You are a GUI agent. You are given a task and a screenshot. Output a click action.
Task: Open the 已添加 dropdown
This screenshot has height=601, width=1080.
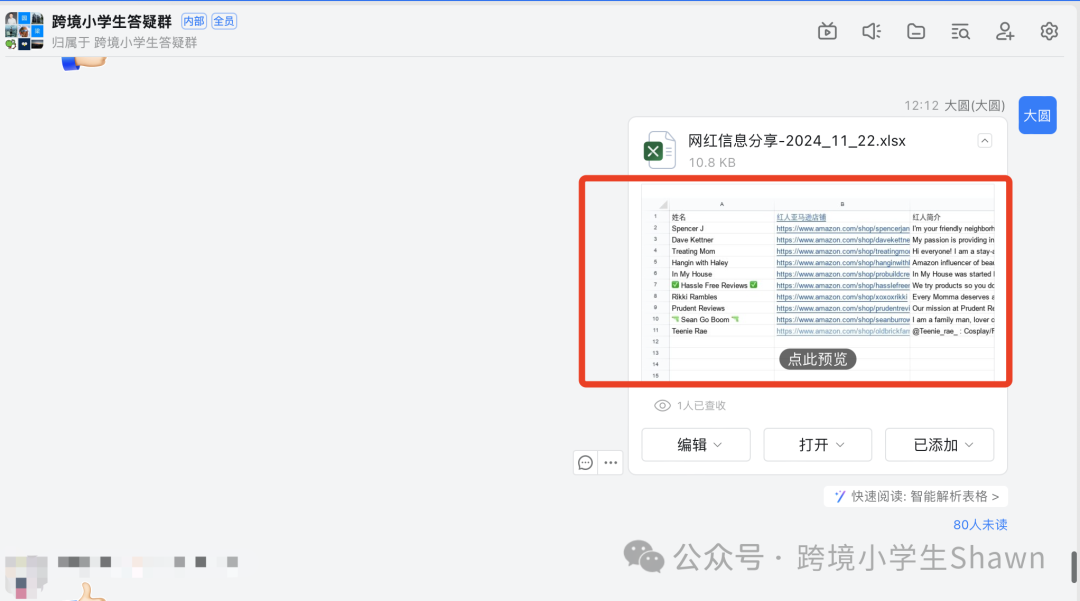pyautogui.click(x=939, y=444)
